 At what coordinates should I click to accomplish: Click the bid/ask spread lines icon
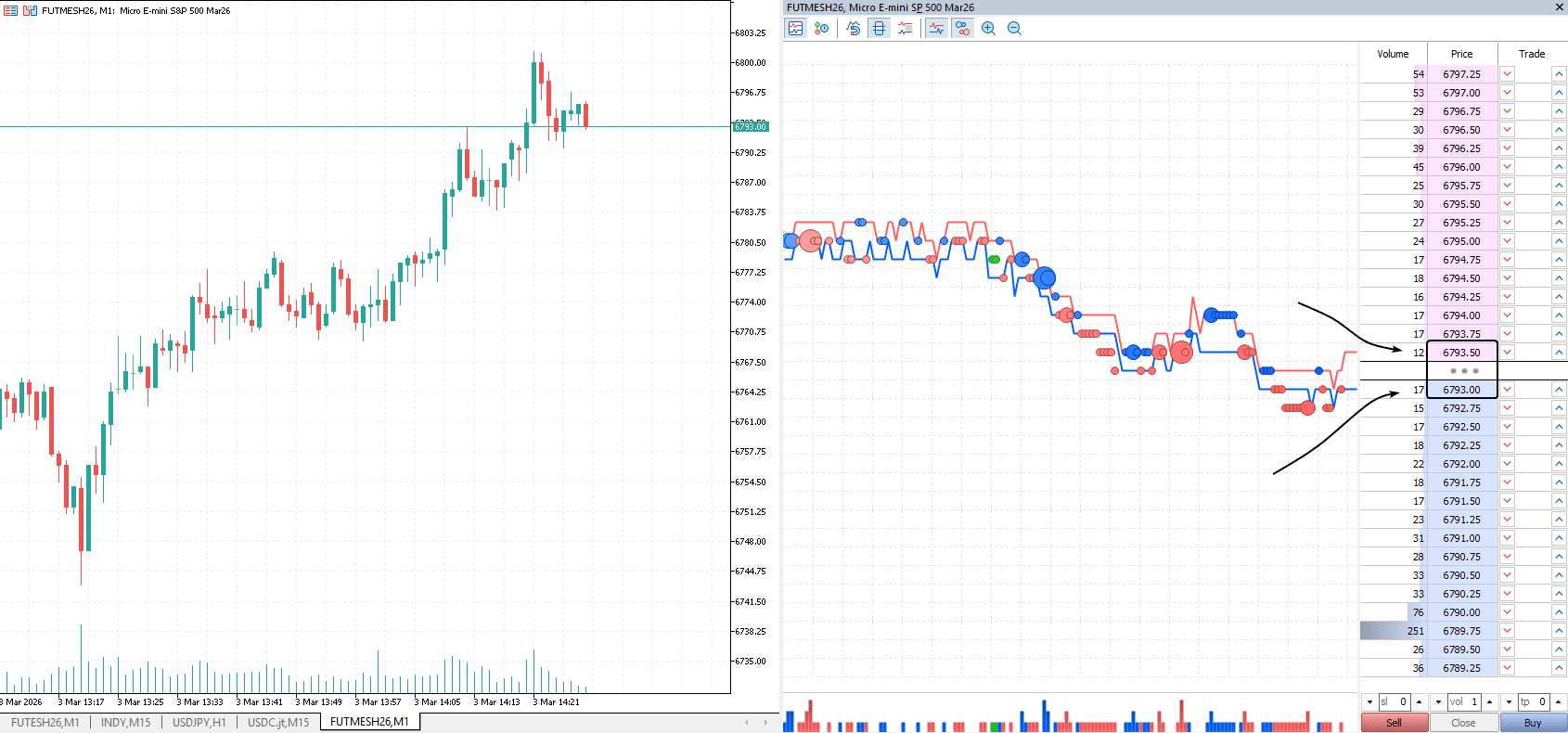click(x=905, y=28)
